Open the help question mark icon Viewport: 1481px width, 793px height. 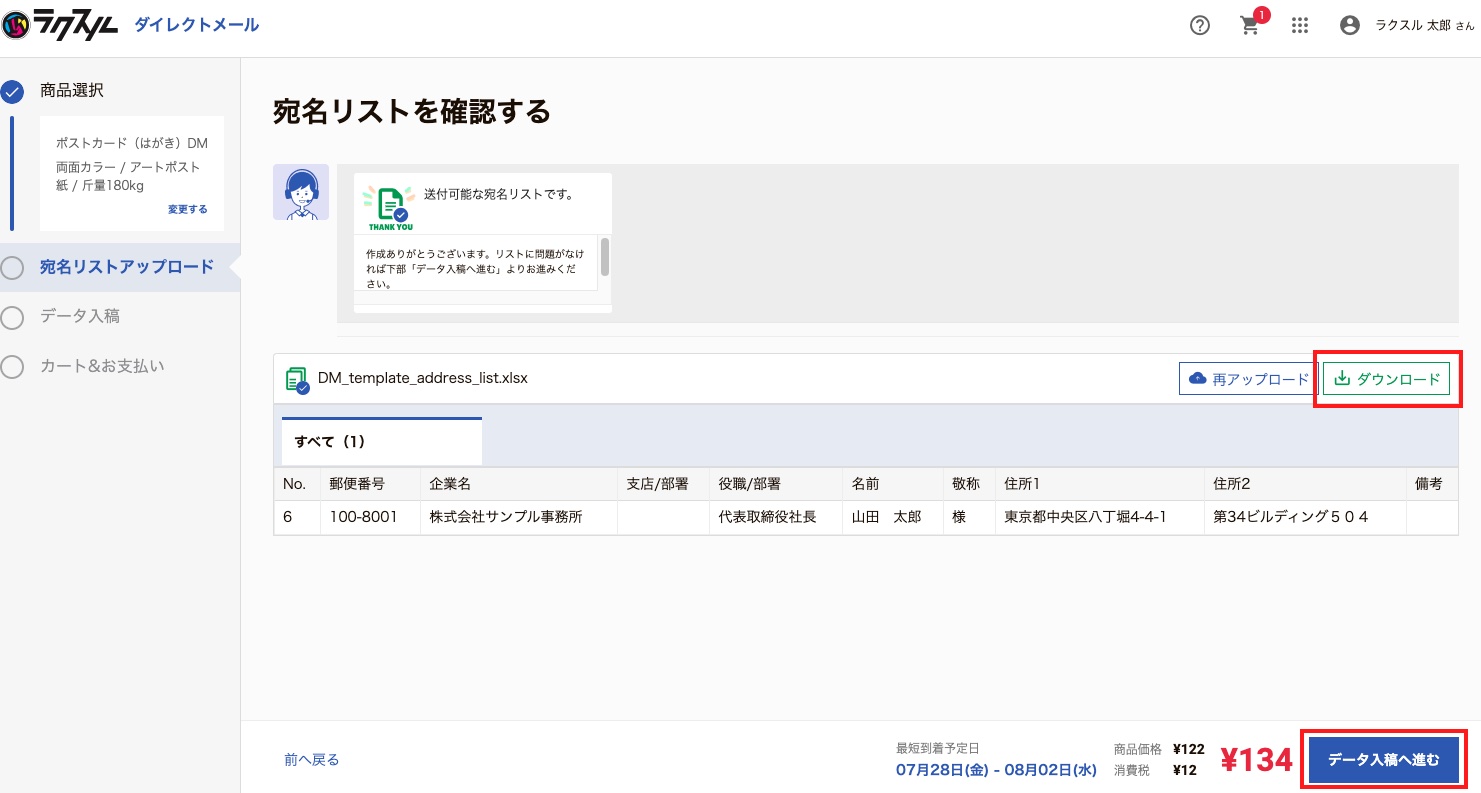pyautogui.click(x=1200, y=26)
